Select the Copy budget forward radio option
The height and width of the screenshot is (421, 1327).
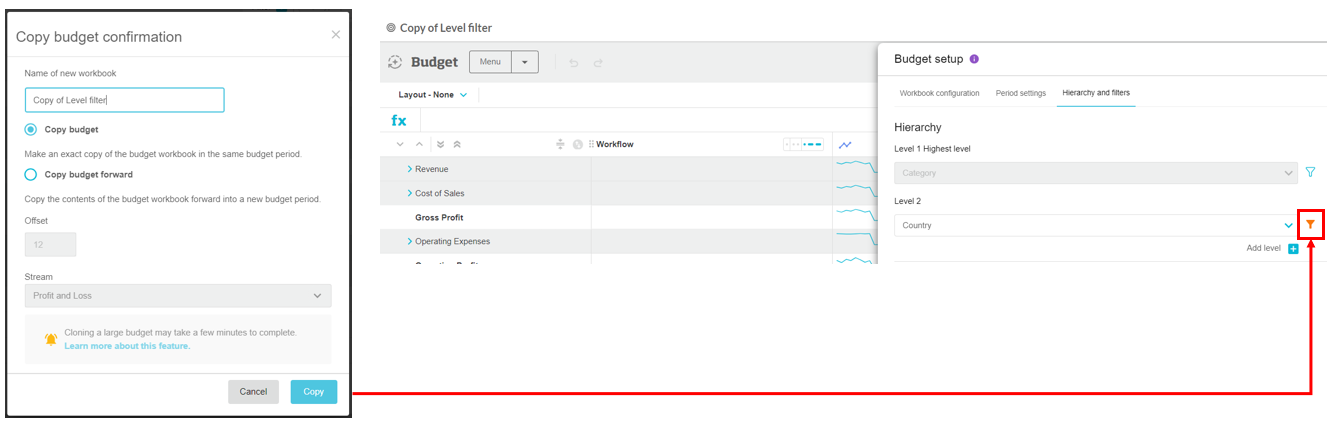(x=31, y=174)
